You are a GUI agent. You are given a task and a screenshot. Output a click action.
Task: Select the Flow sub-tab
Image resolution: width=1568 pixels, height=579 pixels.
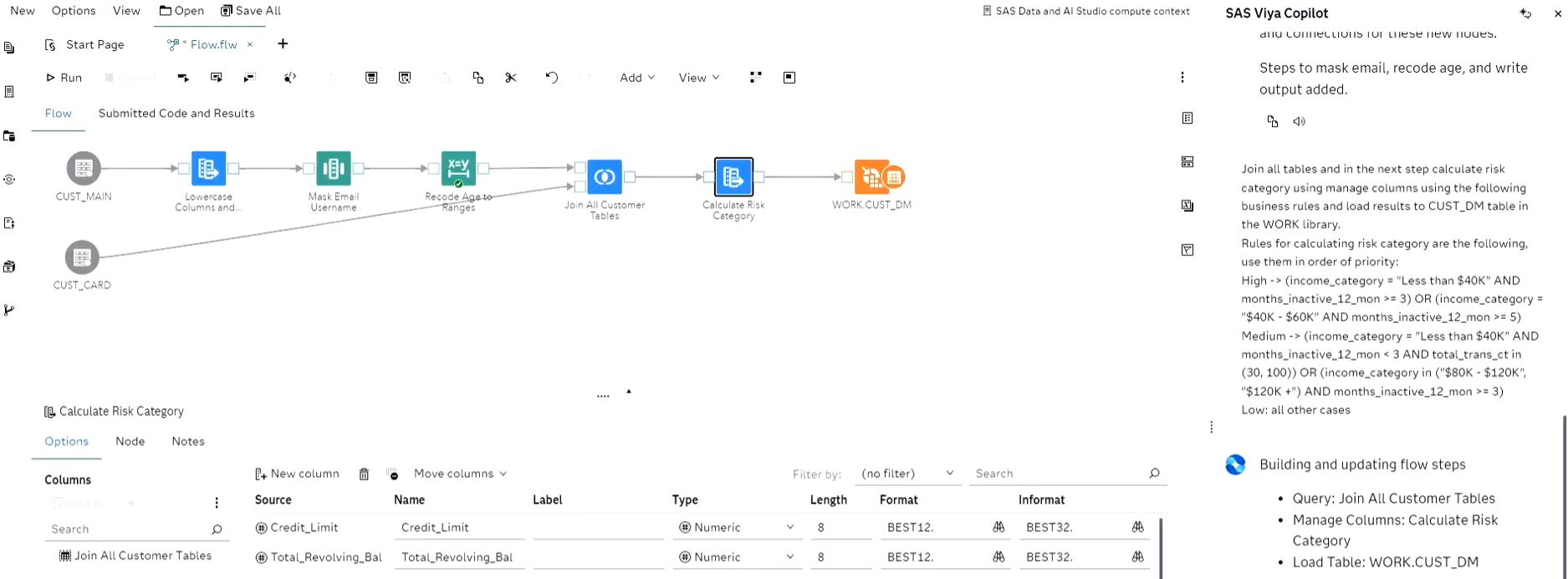(x=59, y=114)
